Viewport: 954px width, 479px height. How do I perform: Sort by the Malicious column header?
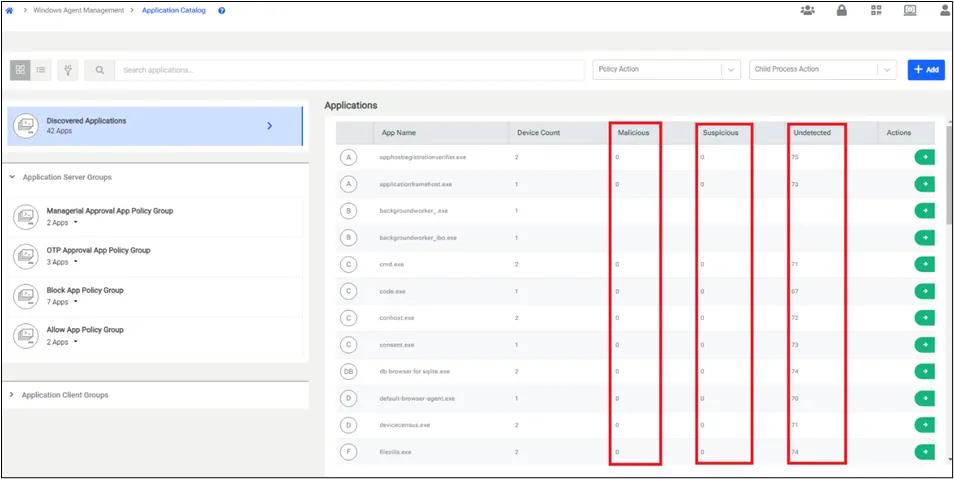pyautogui.click(x=633, y=133)
